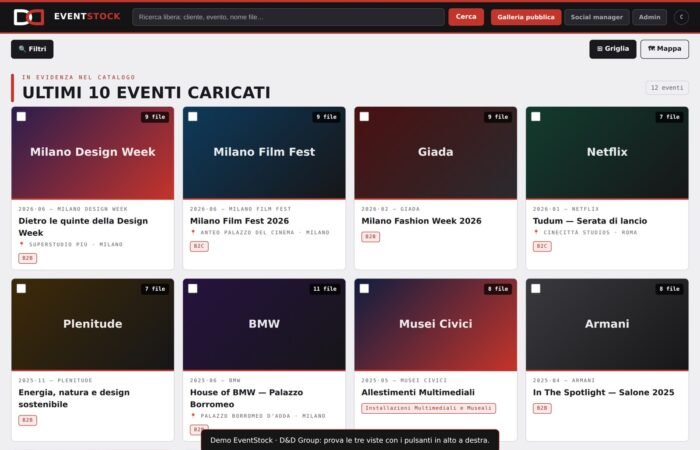Mark the Musei Civici card checkbox

(364, 288)
